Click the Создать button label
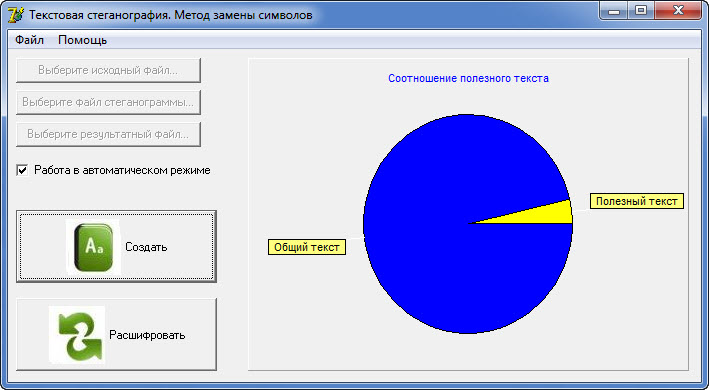Image resolution: width=709 pixels, height=390 pixels. click(x=146, y=247)
